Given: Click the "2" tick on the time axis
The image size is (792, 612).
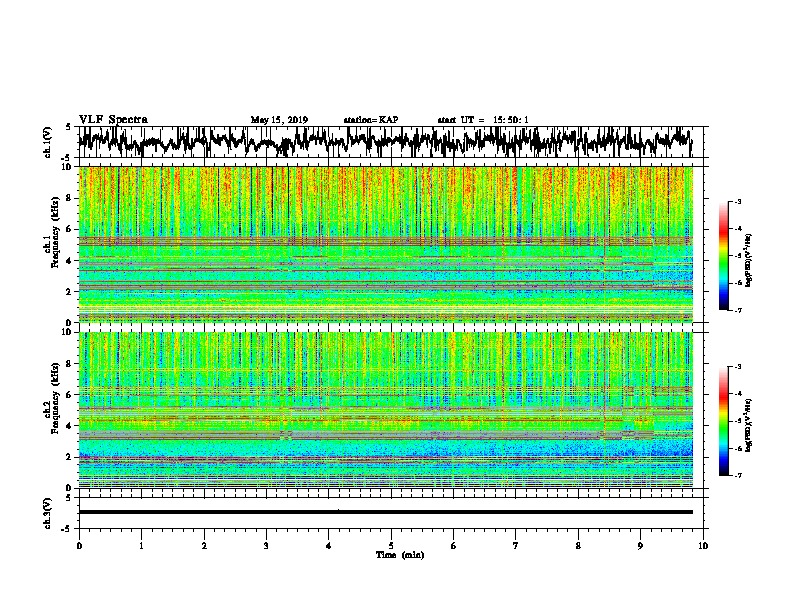Looking at the screenshot, I should click(x=204, y=546).
